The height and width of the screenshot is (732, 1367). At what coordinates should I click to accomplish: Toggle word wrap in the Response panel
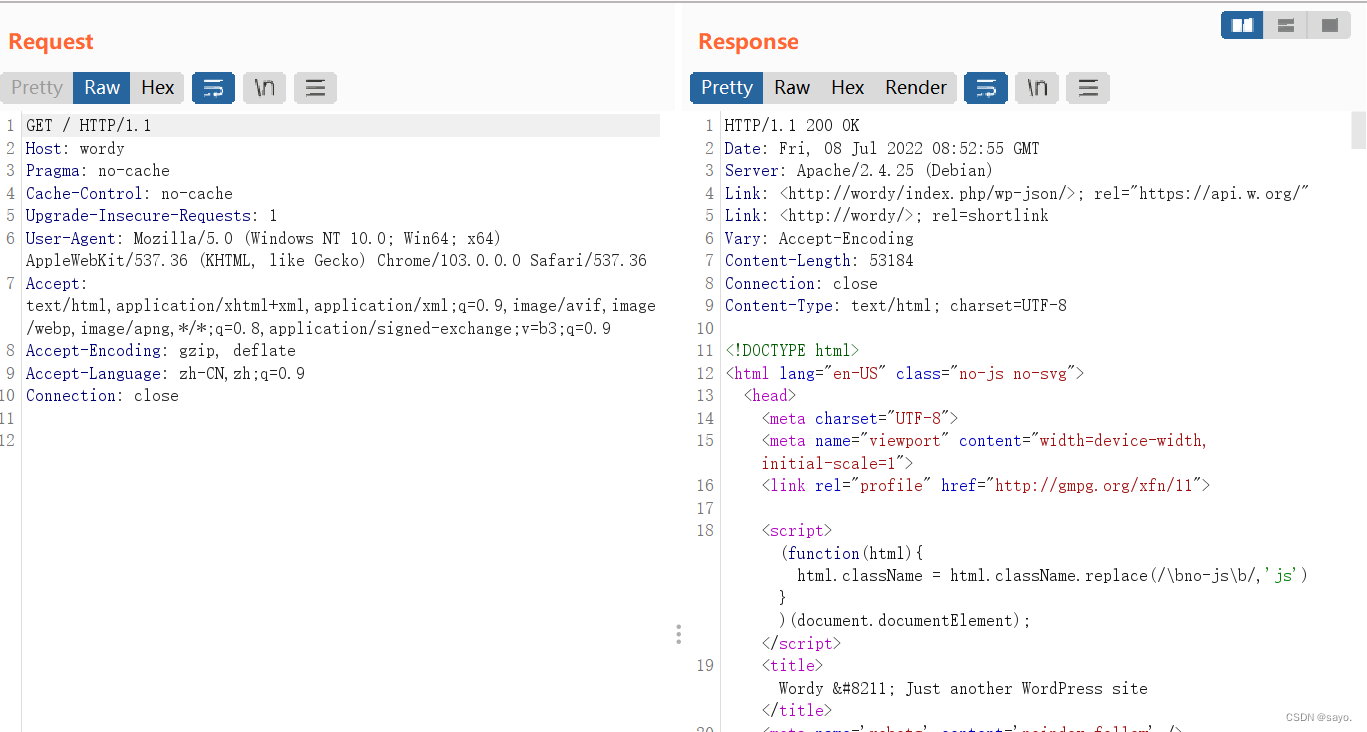tap(985, 88)
